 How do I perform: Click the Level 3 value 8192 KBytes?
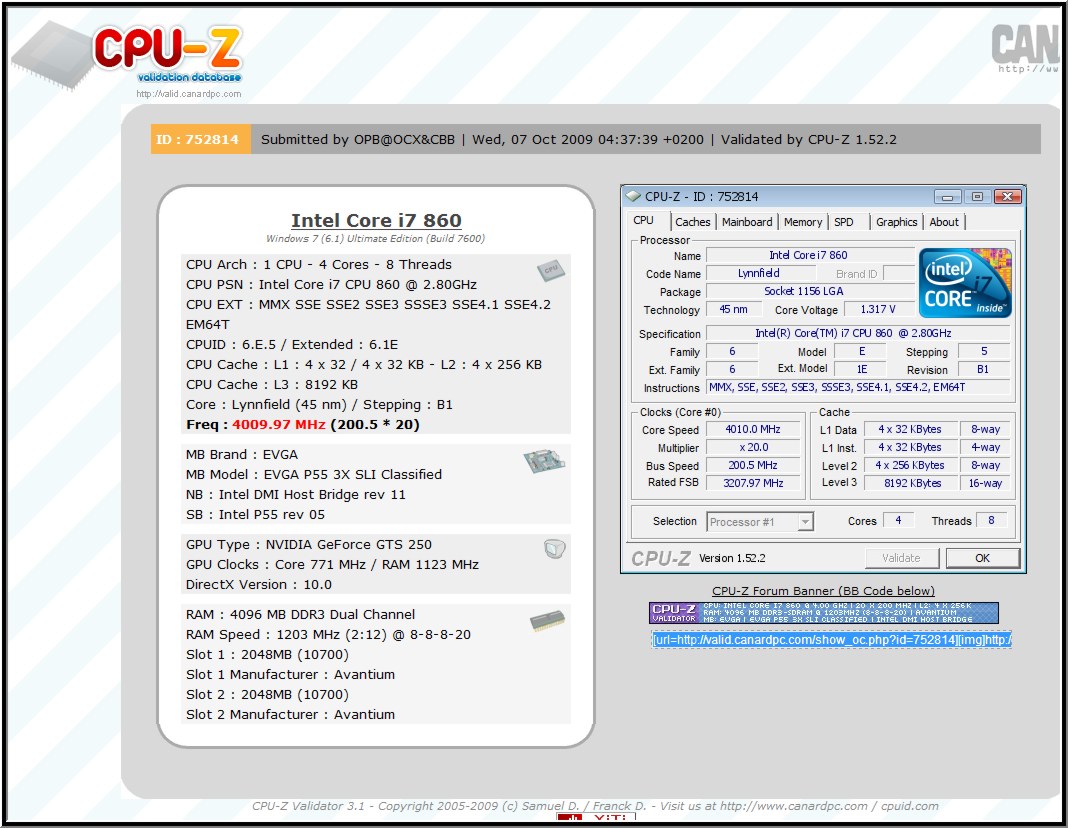pos(910,483)
